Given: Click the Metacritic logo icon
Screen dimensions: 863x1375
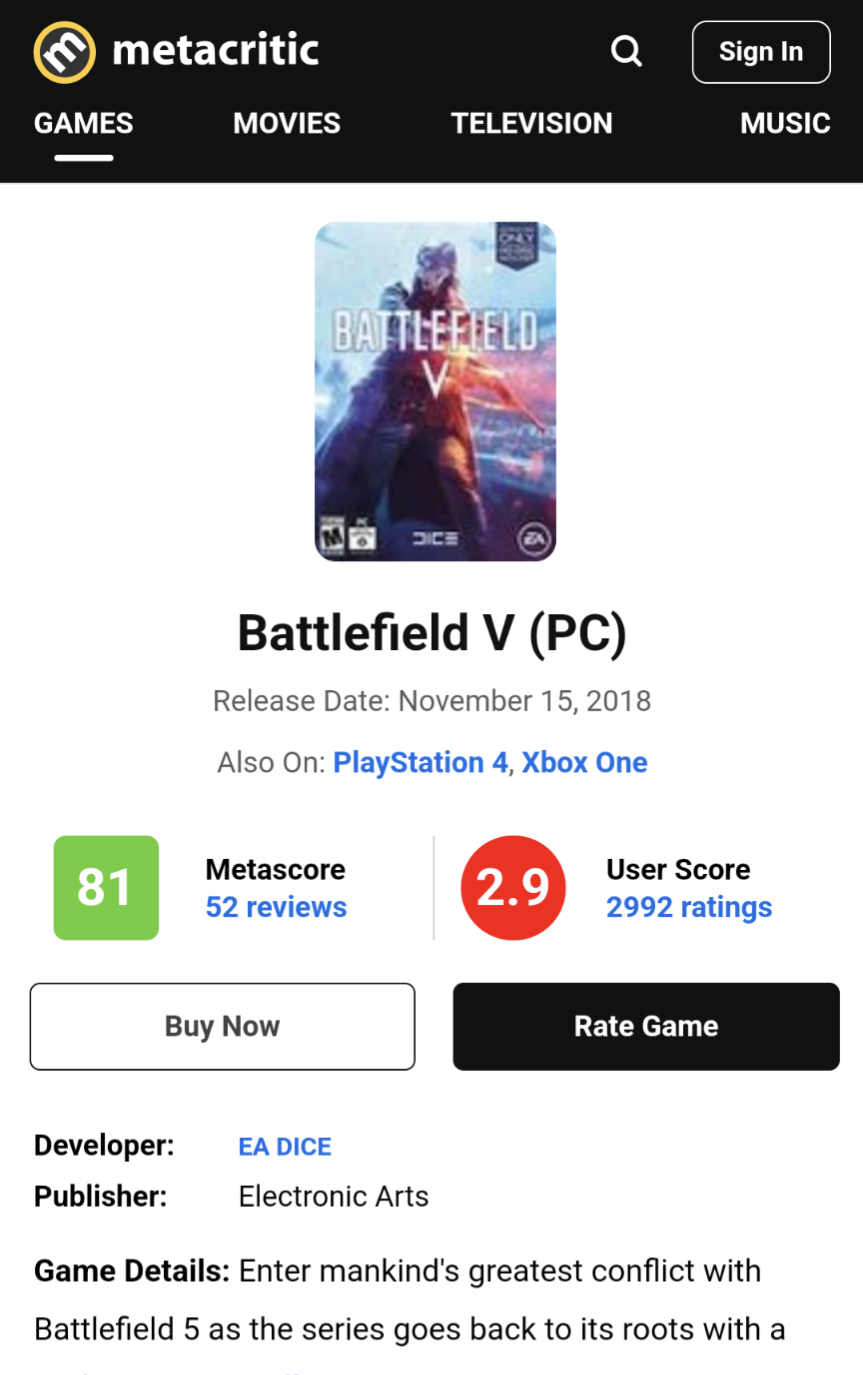Looking at the screenshot, I should pos(65,52).
